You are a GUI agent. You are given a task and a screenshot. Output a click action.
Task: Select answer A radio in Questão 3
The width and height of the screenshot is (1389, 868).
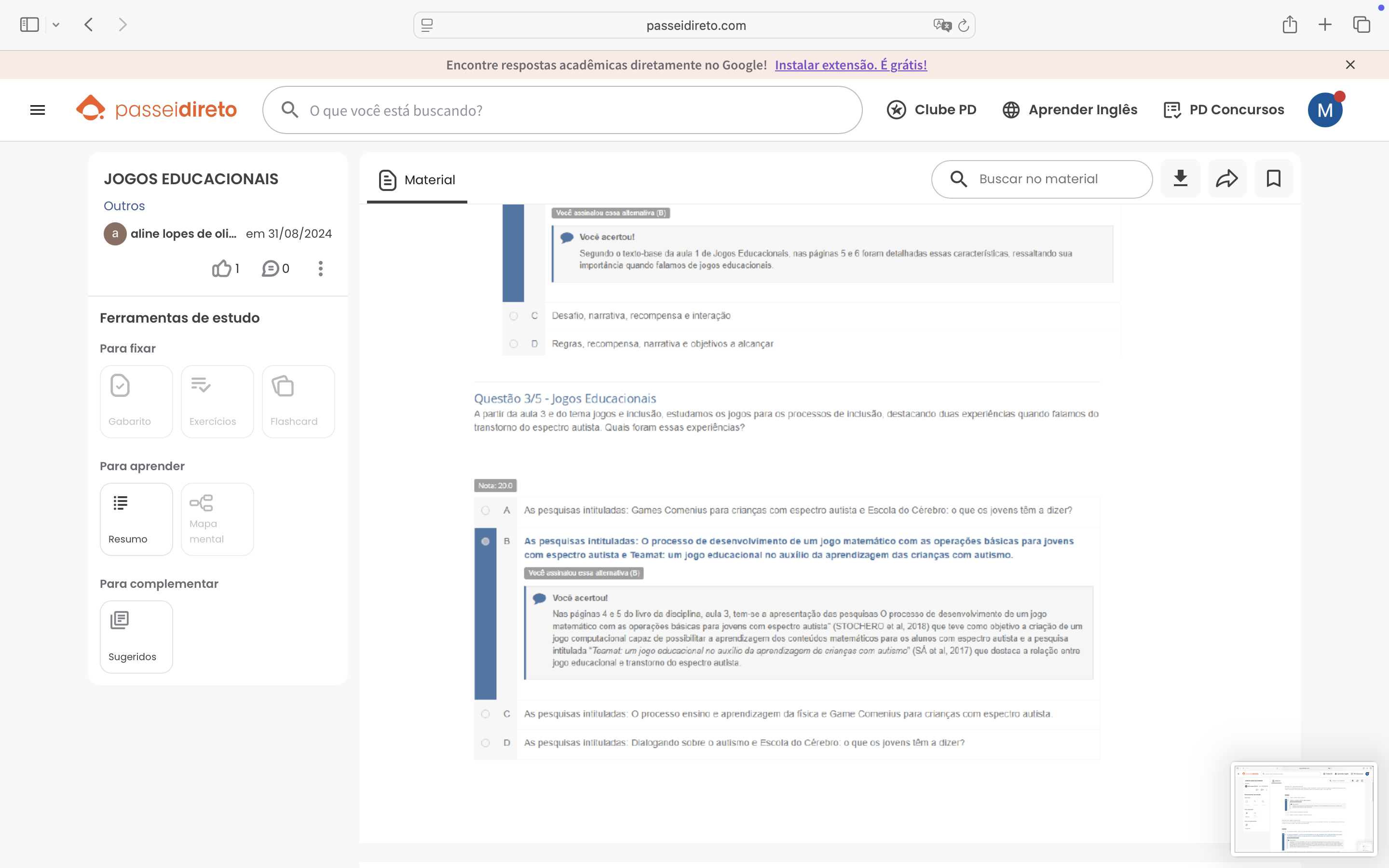tap(486, 510)
